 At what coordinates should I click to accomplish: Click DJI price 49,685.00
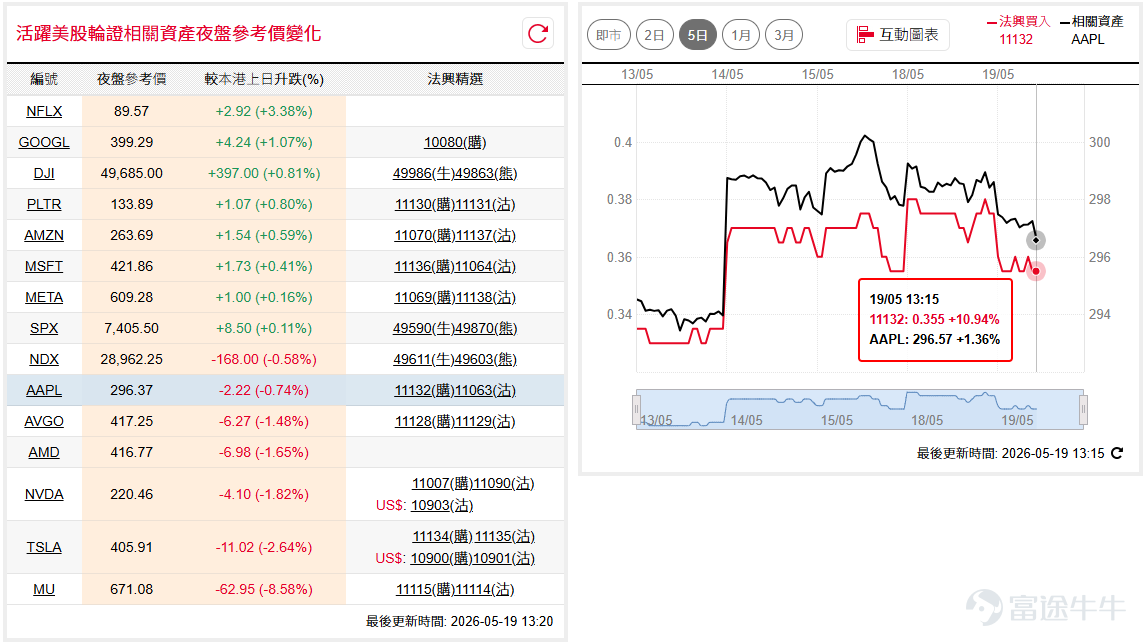132,173
